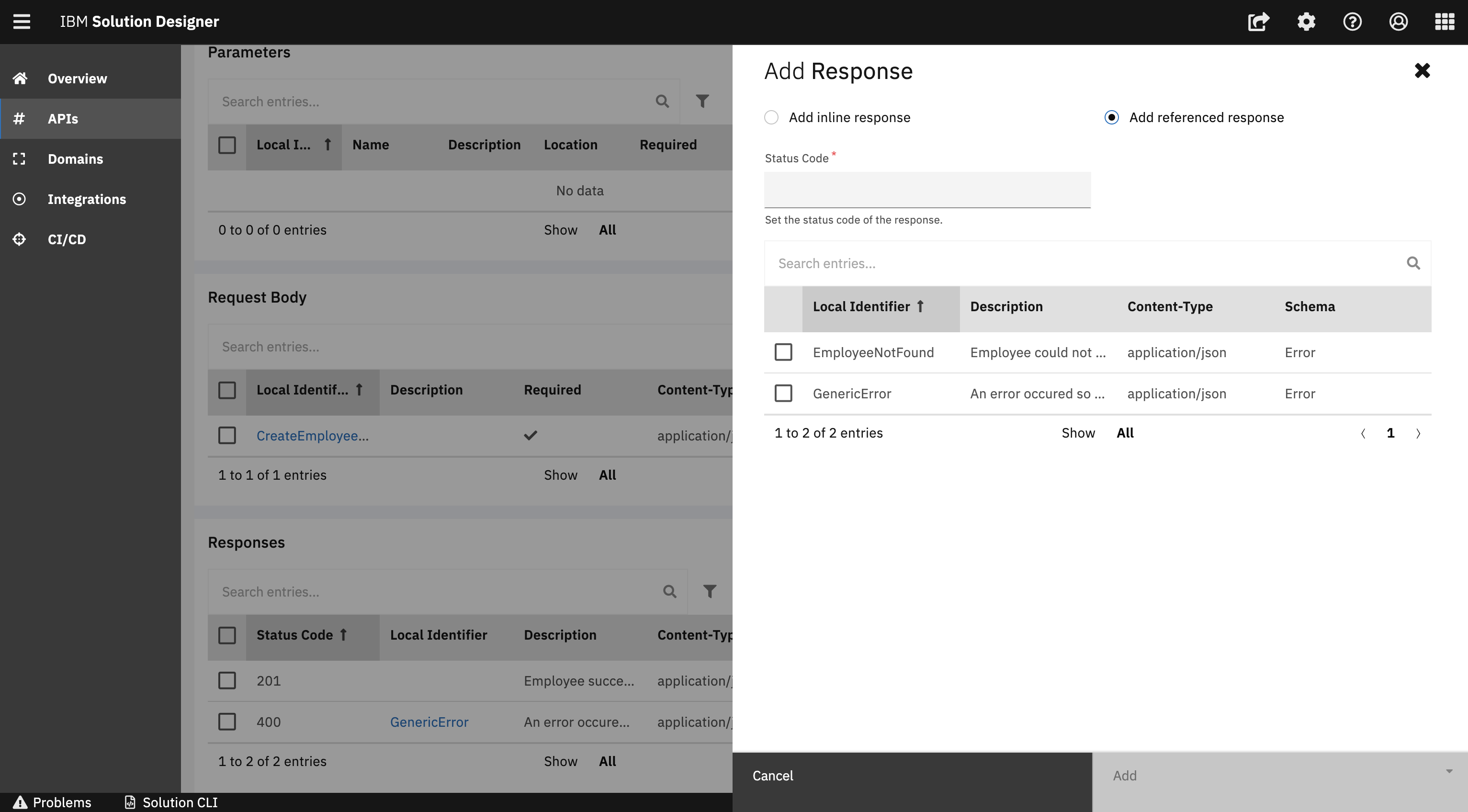Open the help question mark icon
The image size is (1468, 812).
click(x=1352, y=22)
